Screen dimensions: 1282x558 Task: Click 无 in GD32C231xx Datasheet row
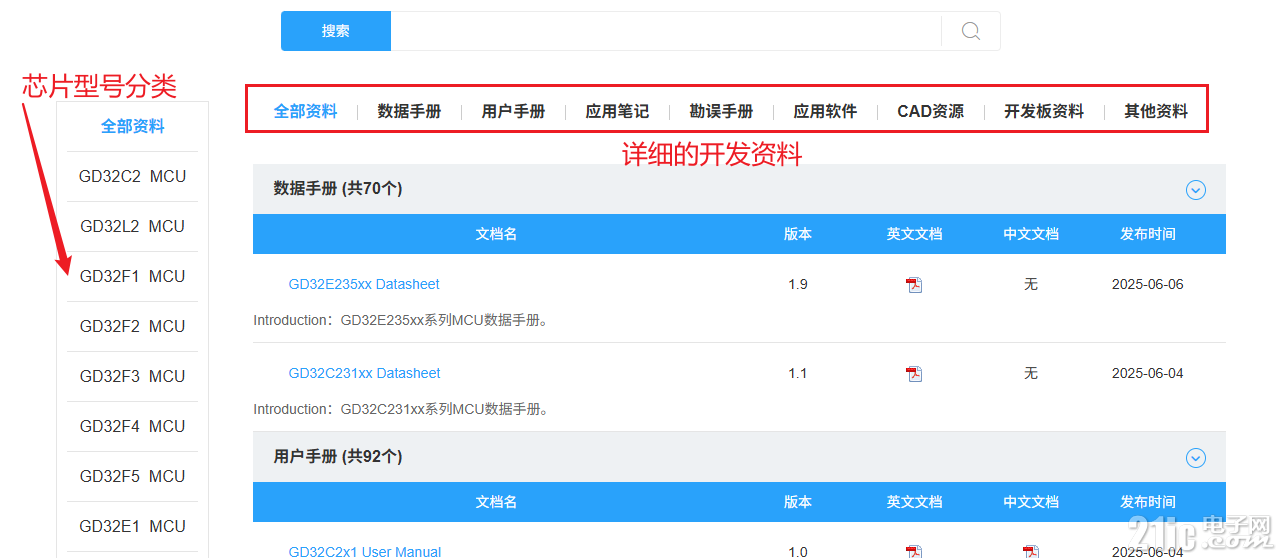pyautogui.click(x=1031, y=374)
